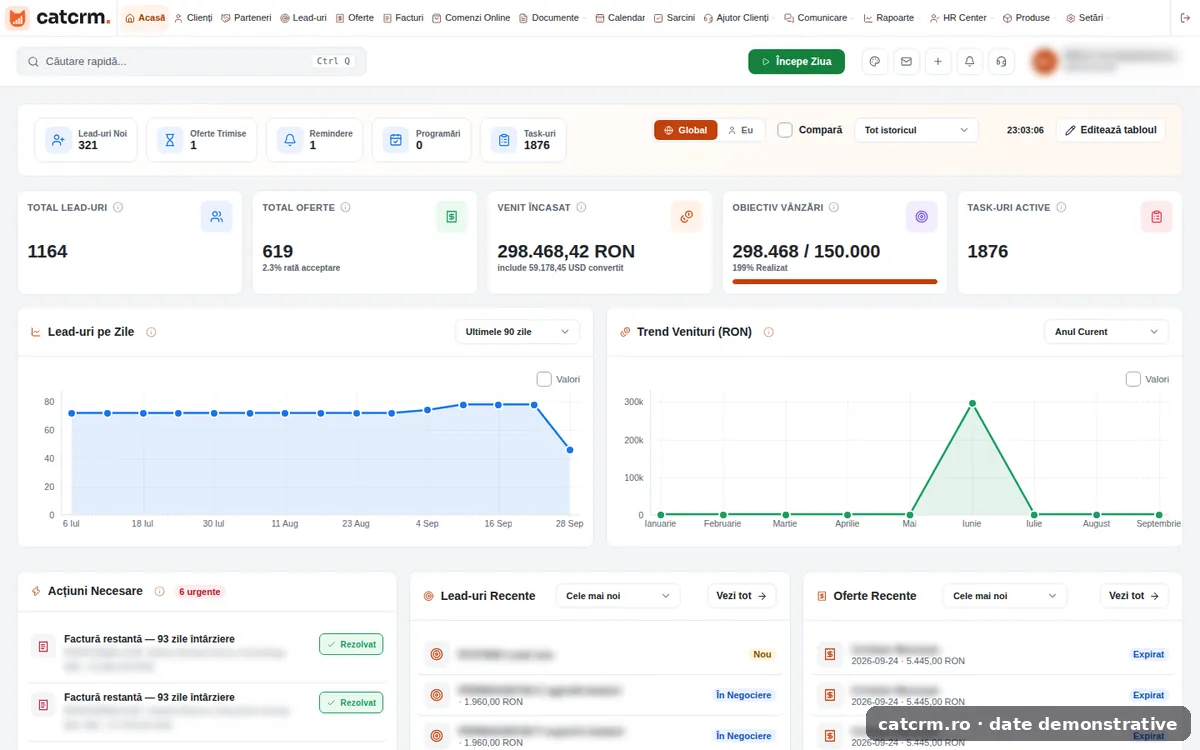This screenshot has width=1200, height=750.
Task: Click the Obiectiv Vânzări progress bar
Action: coord(835,282)
